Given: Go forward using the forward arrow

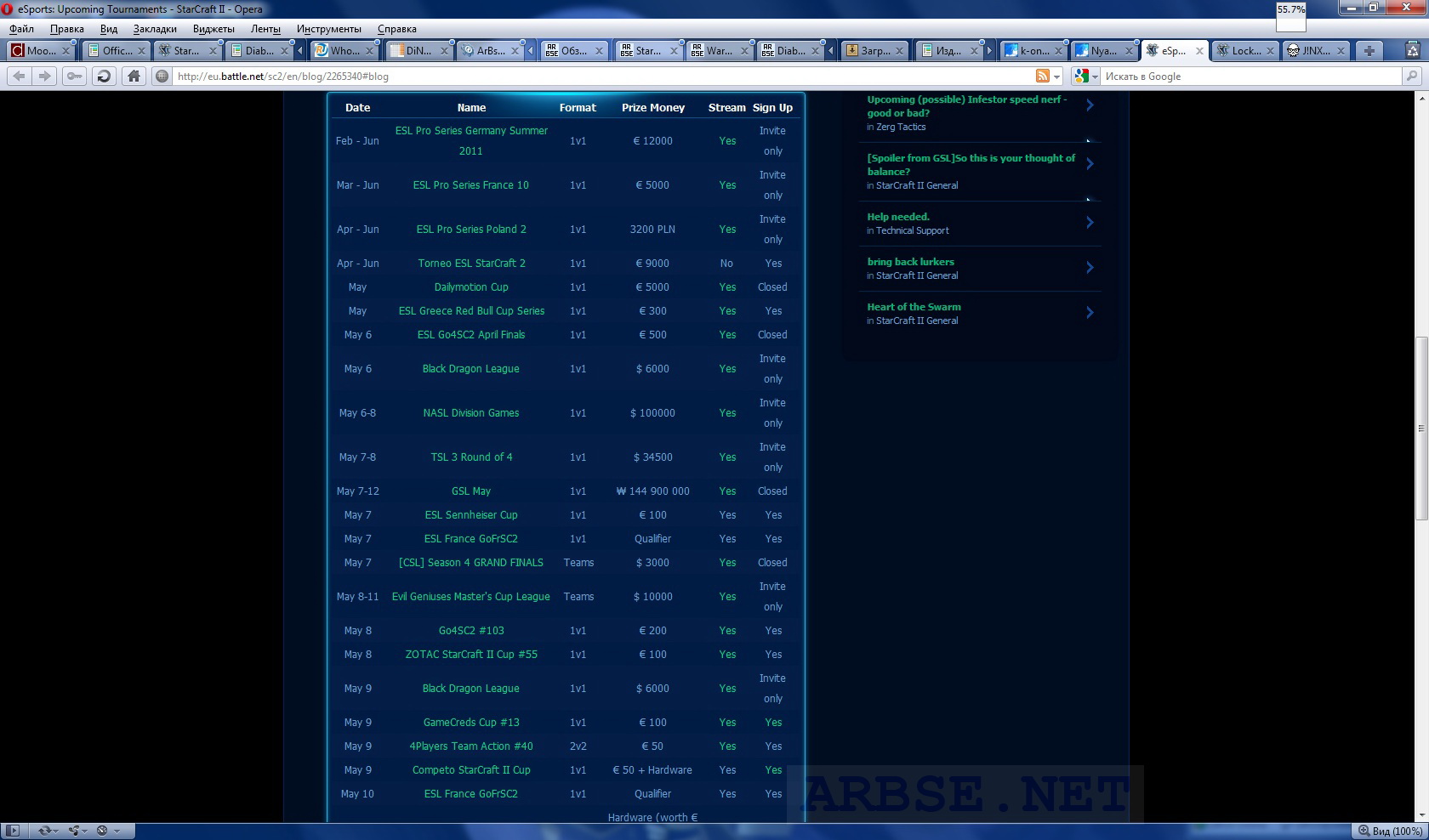Looking at the screenshot, I should (45, 76).
